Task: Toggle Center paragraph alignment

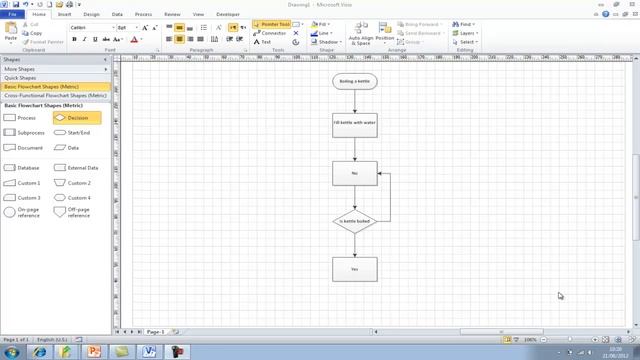Action: [179, 39]
